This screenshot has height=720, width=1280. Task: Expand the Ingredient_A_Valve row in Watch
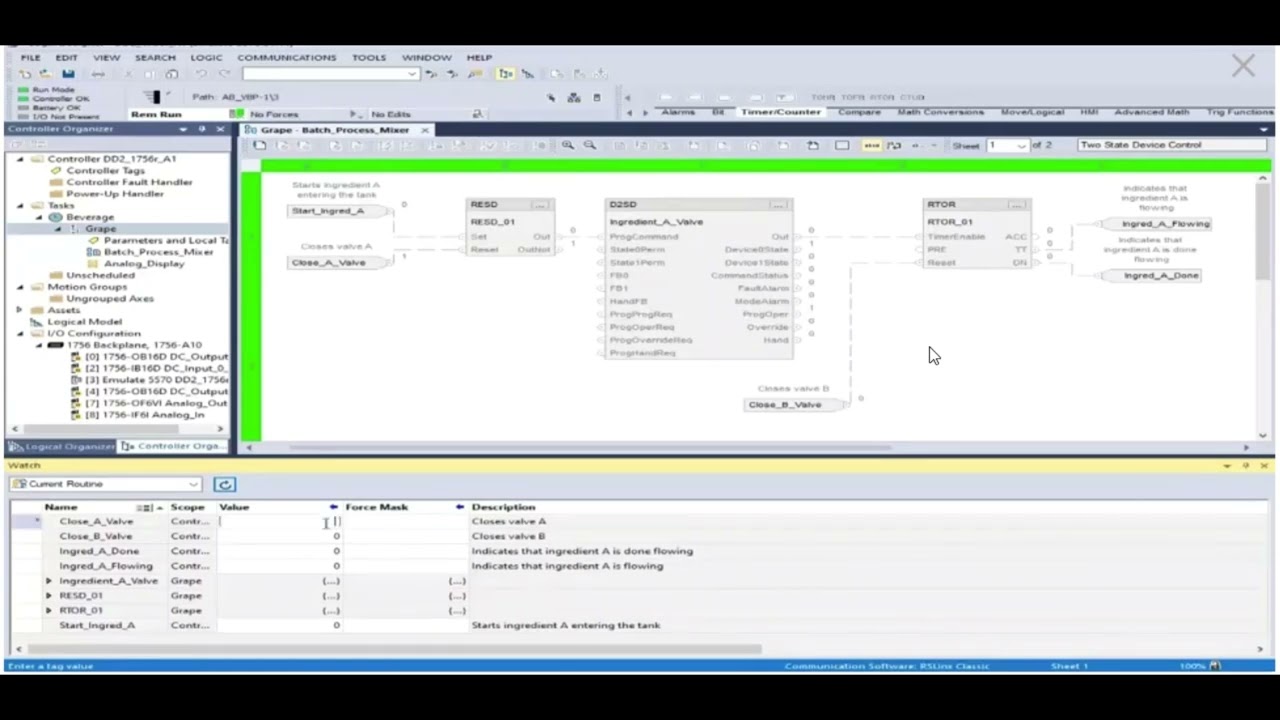click(x=48, y=581)
